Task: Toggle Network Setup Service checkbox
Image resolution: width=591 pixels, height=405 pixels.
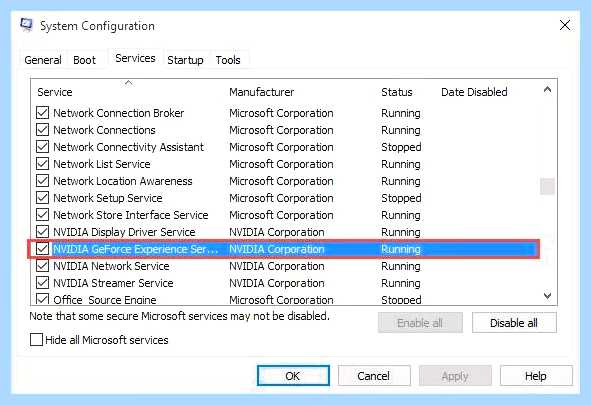Action: tap(42, 198)
